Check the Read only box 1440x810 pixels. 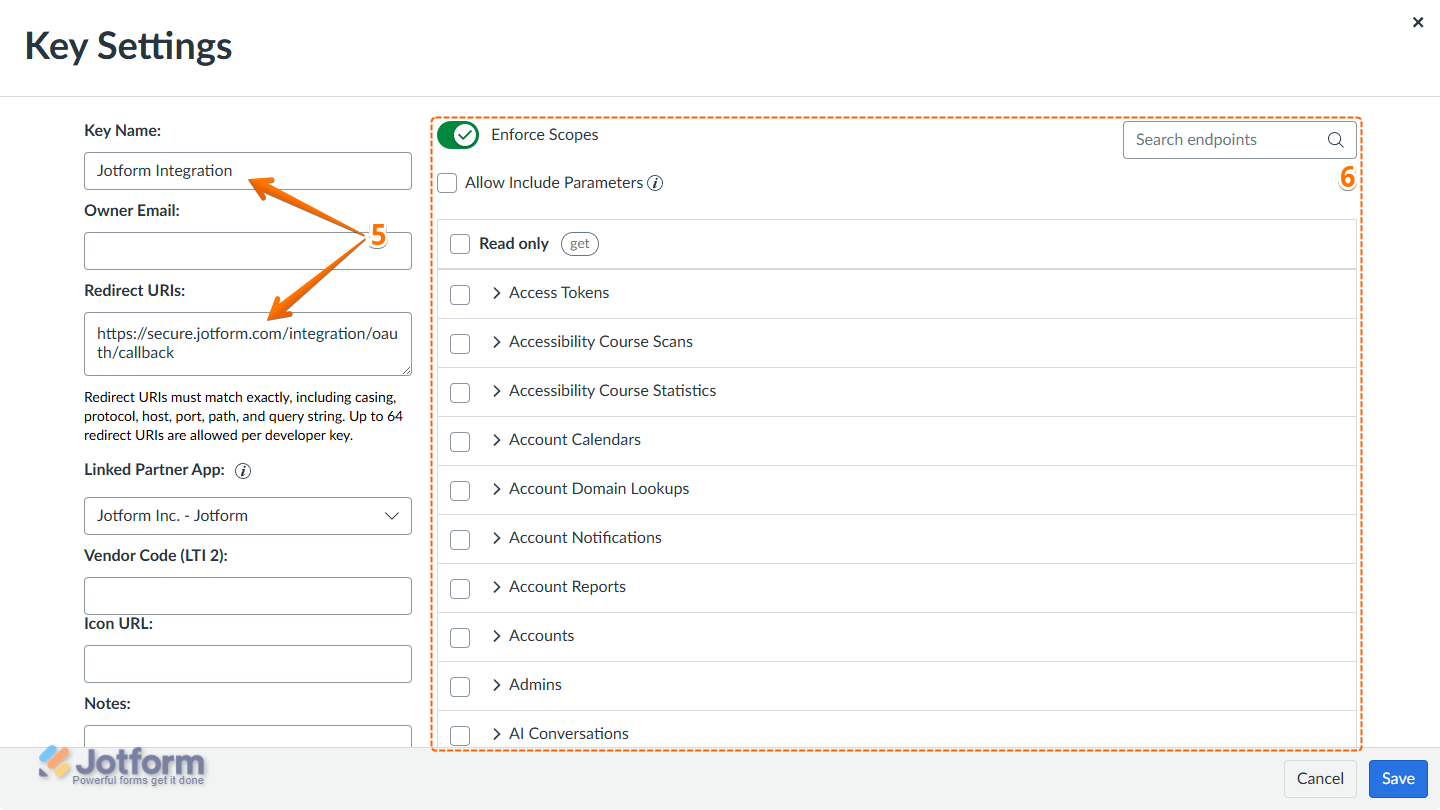coord(460,244)
